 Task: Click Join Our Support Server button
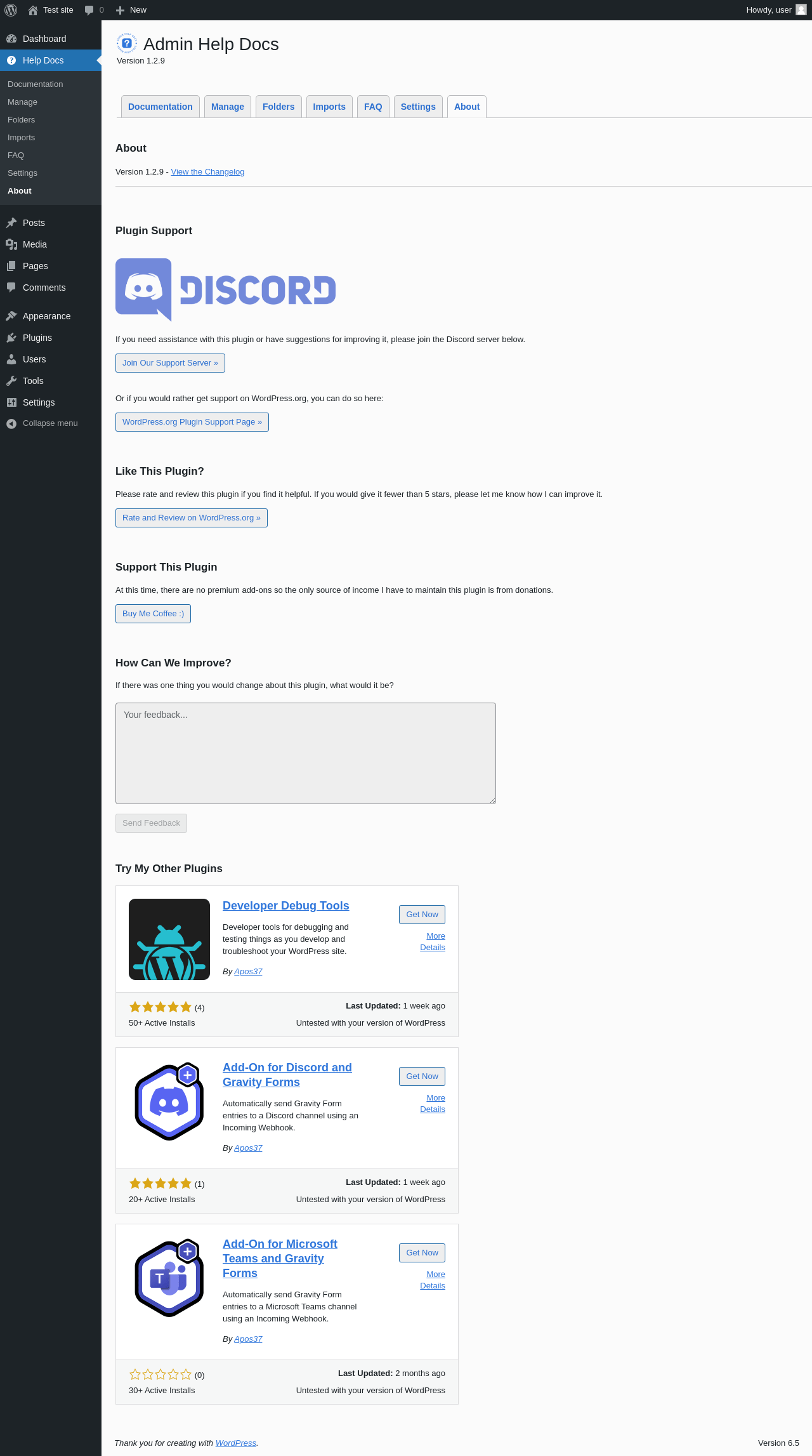[170, 363]
